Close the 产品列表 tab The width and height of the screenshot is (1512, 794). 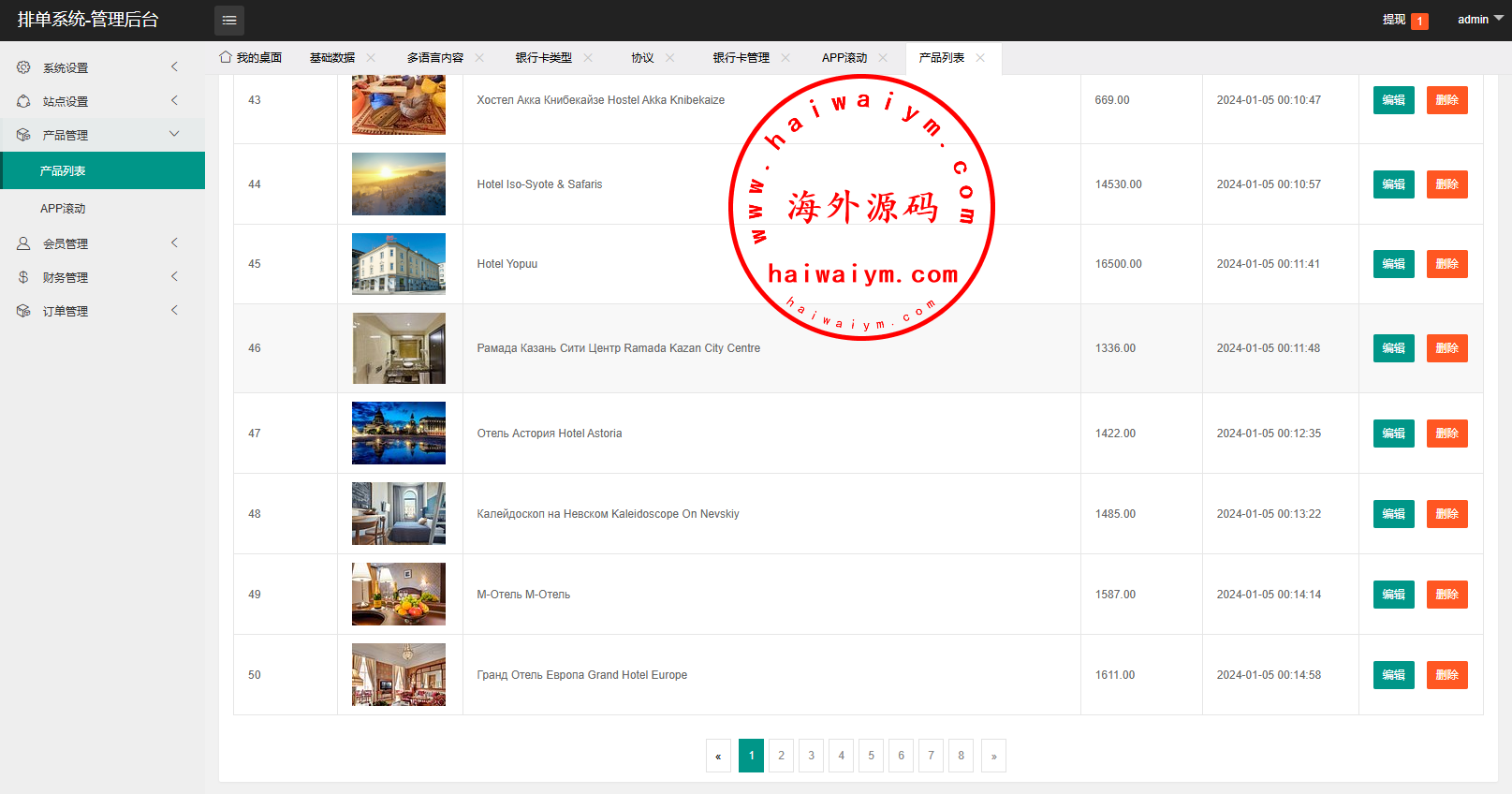click(980, 58)
